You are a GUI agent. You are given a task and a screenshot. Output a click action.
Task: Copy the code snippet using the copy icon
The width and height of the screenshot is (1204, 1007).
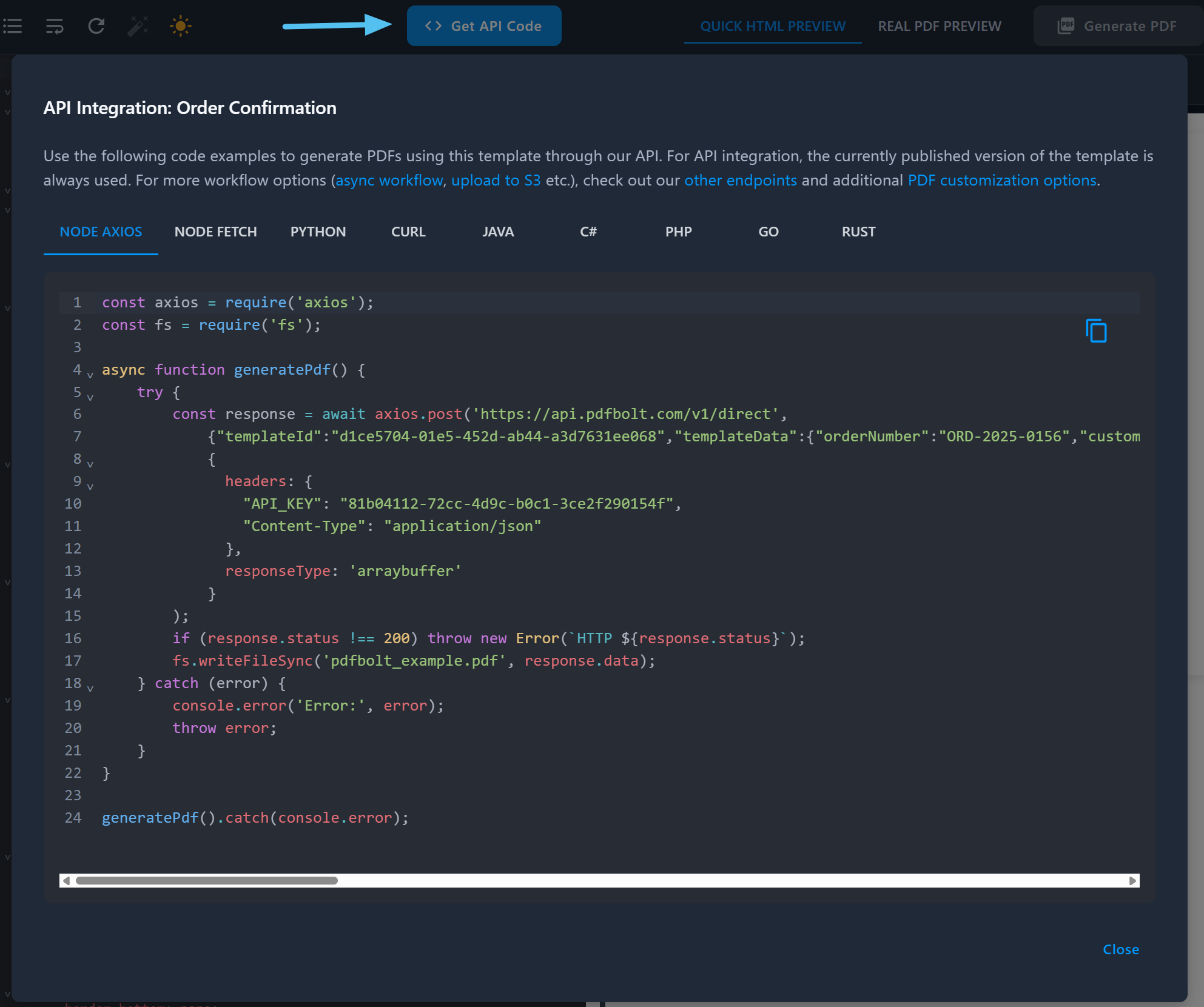(1097, 331)
